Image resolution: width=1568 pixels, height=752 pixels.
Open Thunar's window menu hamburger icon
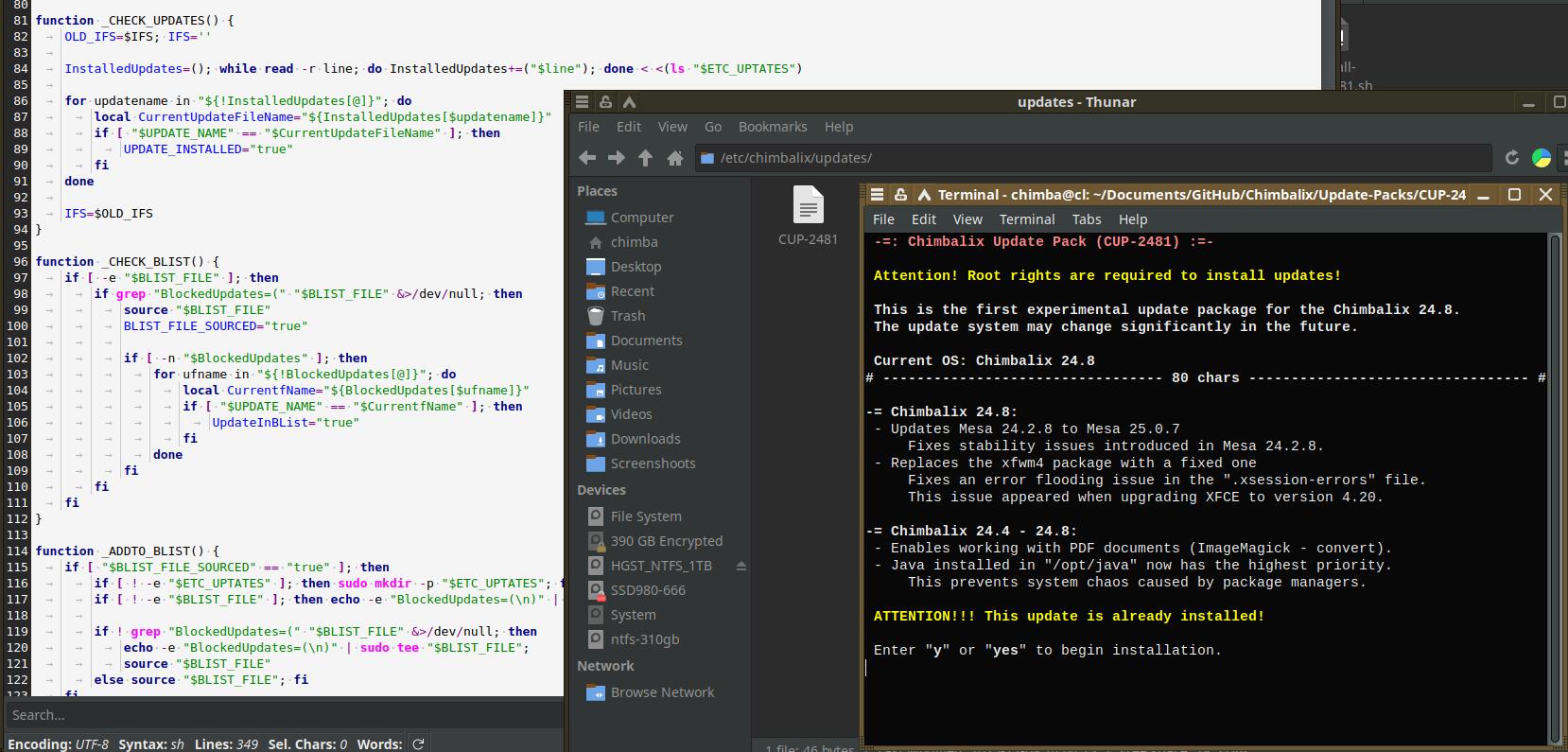583,102
